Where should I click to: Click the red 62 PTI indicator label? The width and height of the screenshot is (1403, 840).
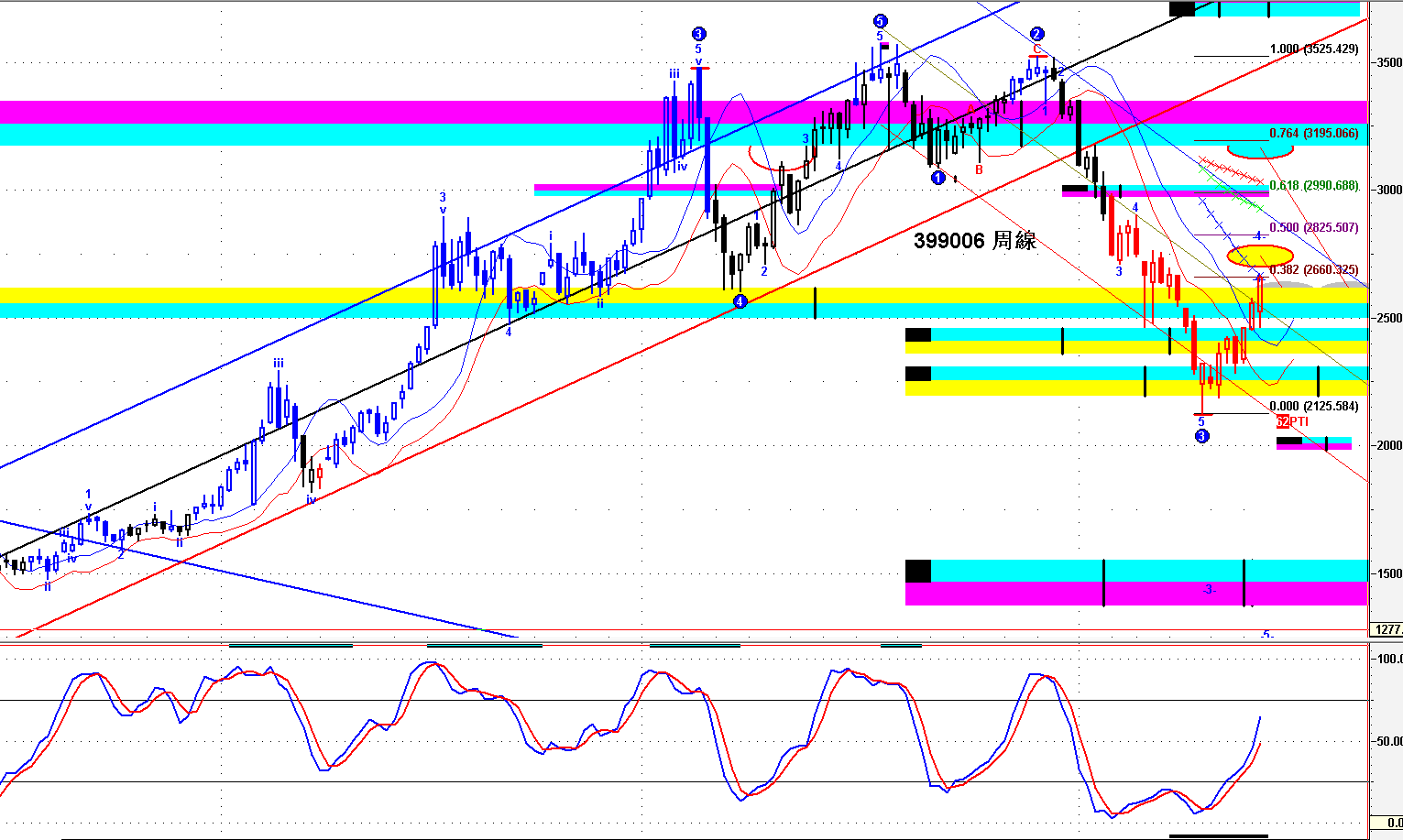(1292, 421)
